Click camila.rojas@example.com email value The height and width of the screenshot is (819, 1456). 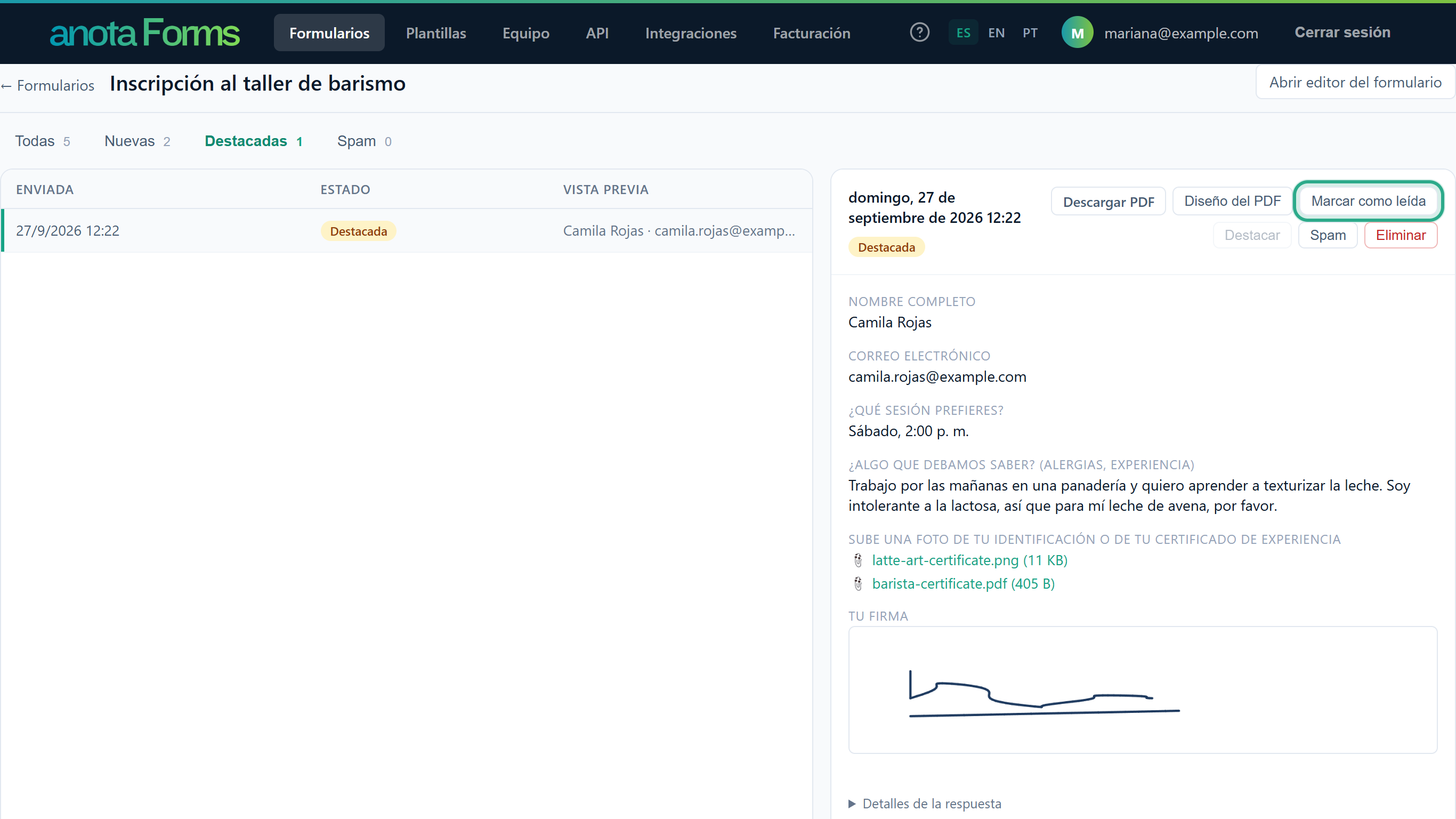937,376
